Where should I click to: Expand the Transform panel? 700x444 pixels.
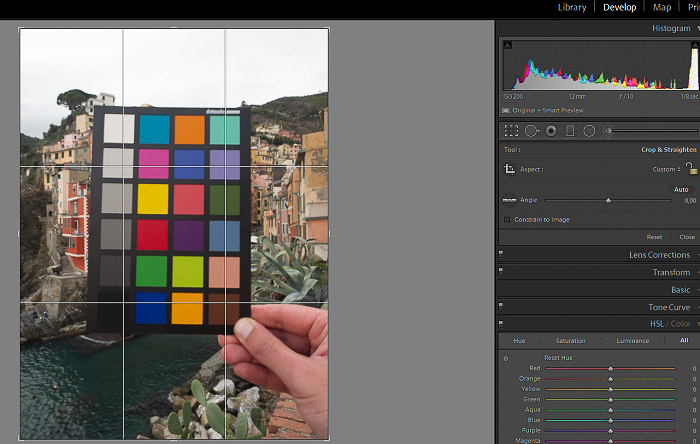(x=671, y=272)
